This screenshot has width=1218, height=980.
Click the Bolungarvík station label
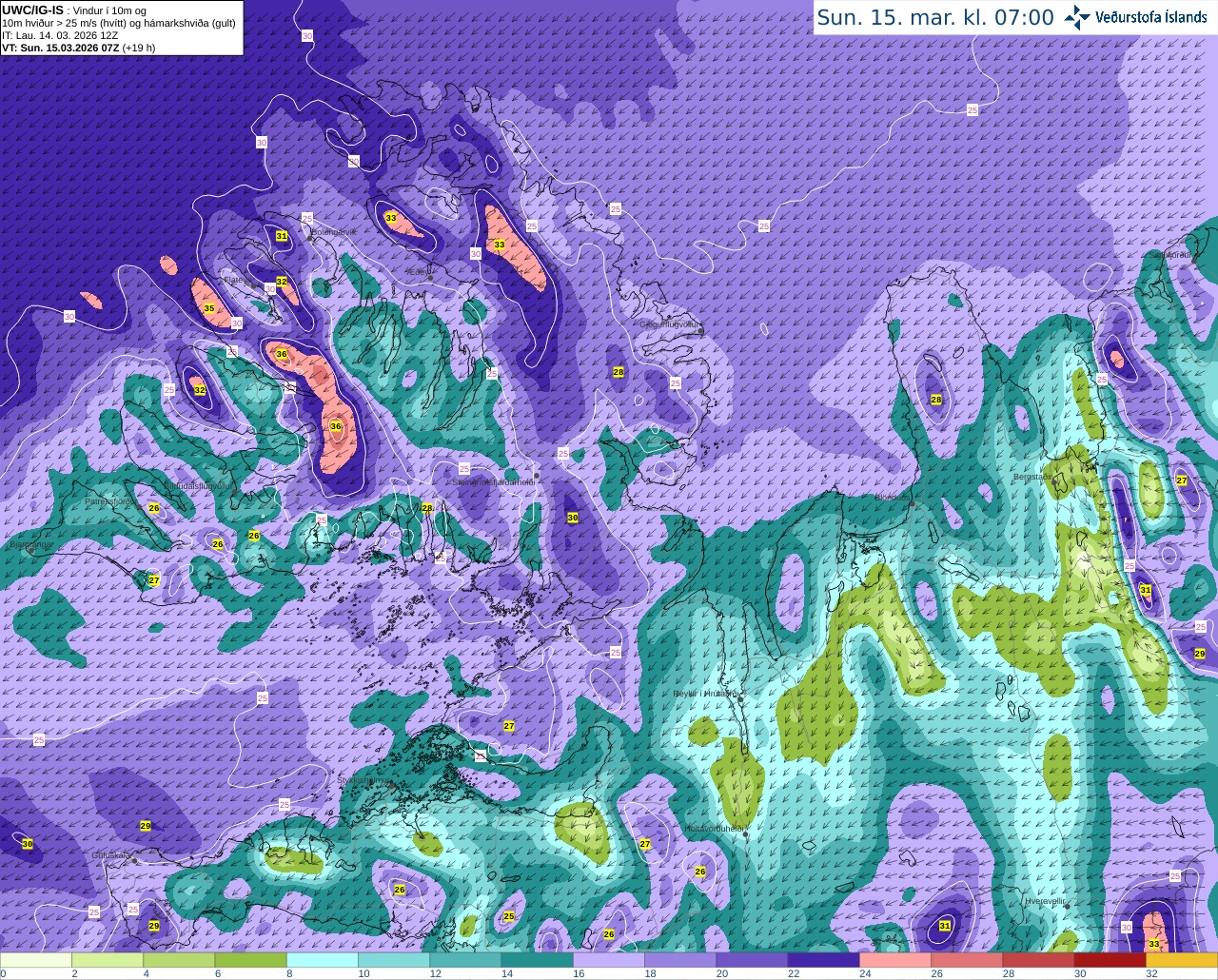pyautogui.click(x=334, y=232)
